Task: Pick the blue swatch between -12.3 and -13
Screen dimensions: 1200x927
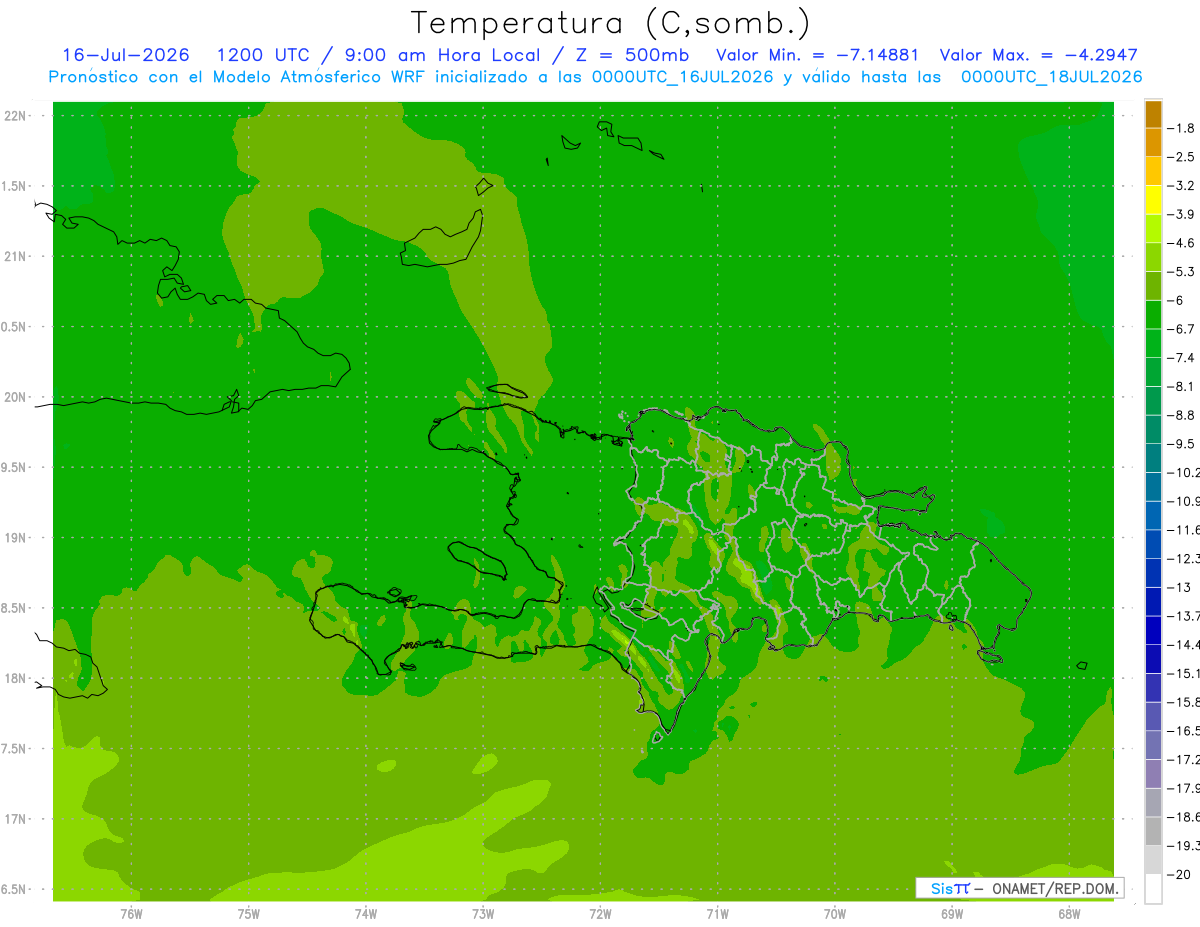Action: [1153, 573]
